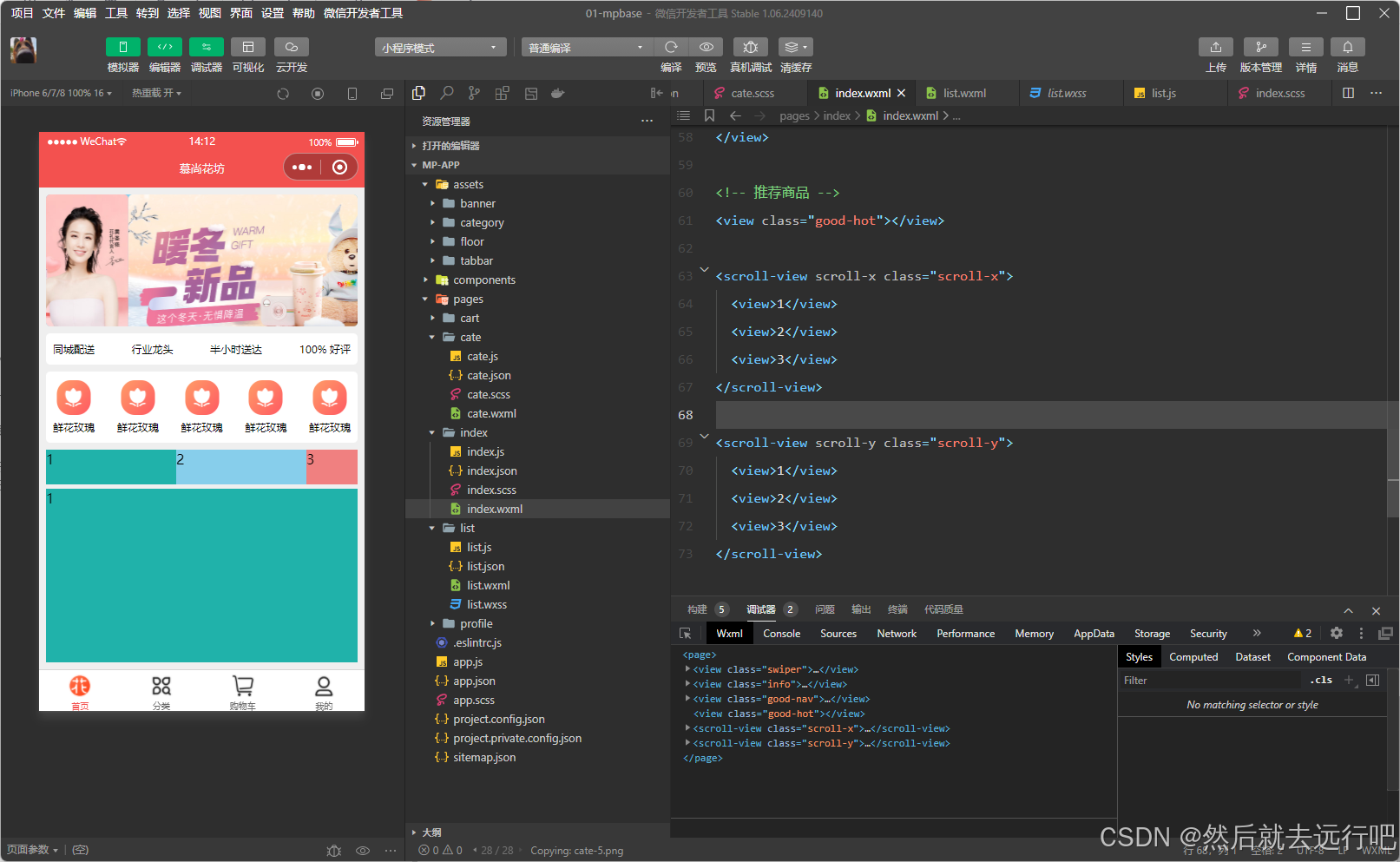
Task: Switch to the list.wxml editor tab
Action: point(964,93)
